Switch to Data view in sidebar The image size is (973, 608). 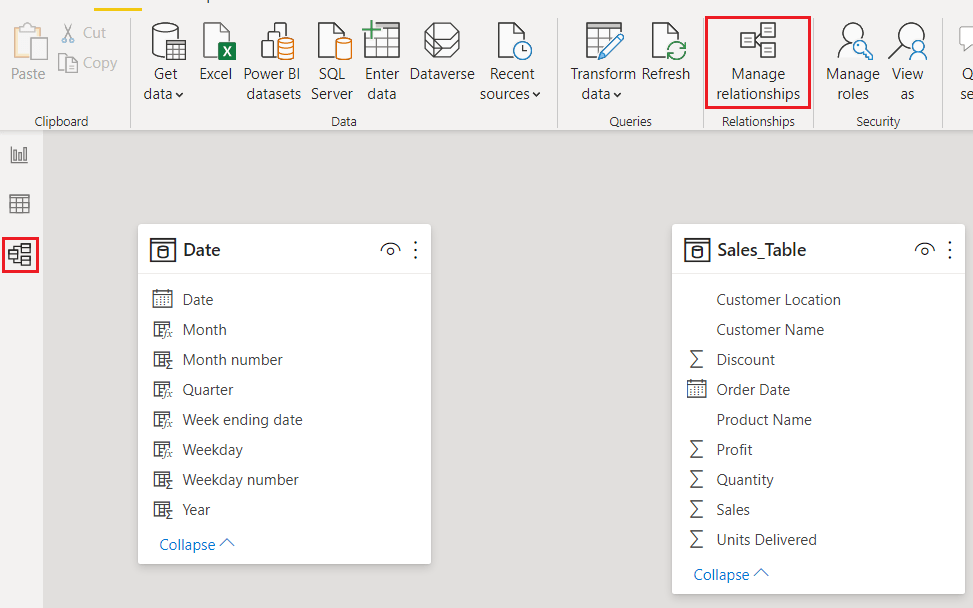click(x=19, y=204)
